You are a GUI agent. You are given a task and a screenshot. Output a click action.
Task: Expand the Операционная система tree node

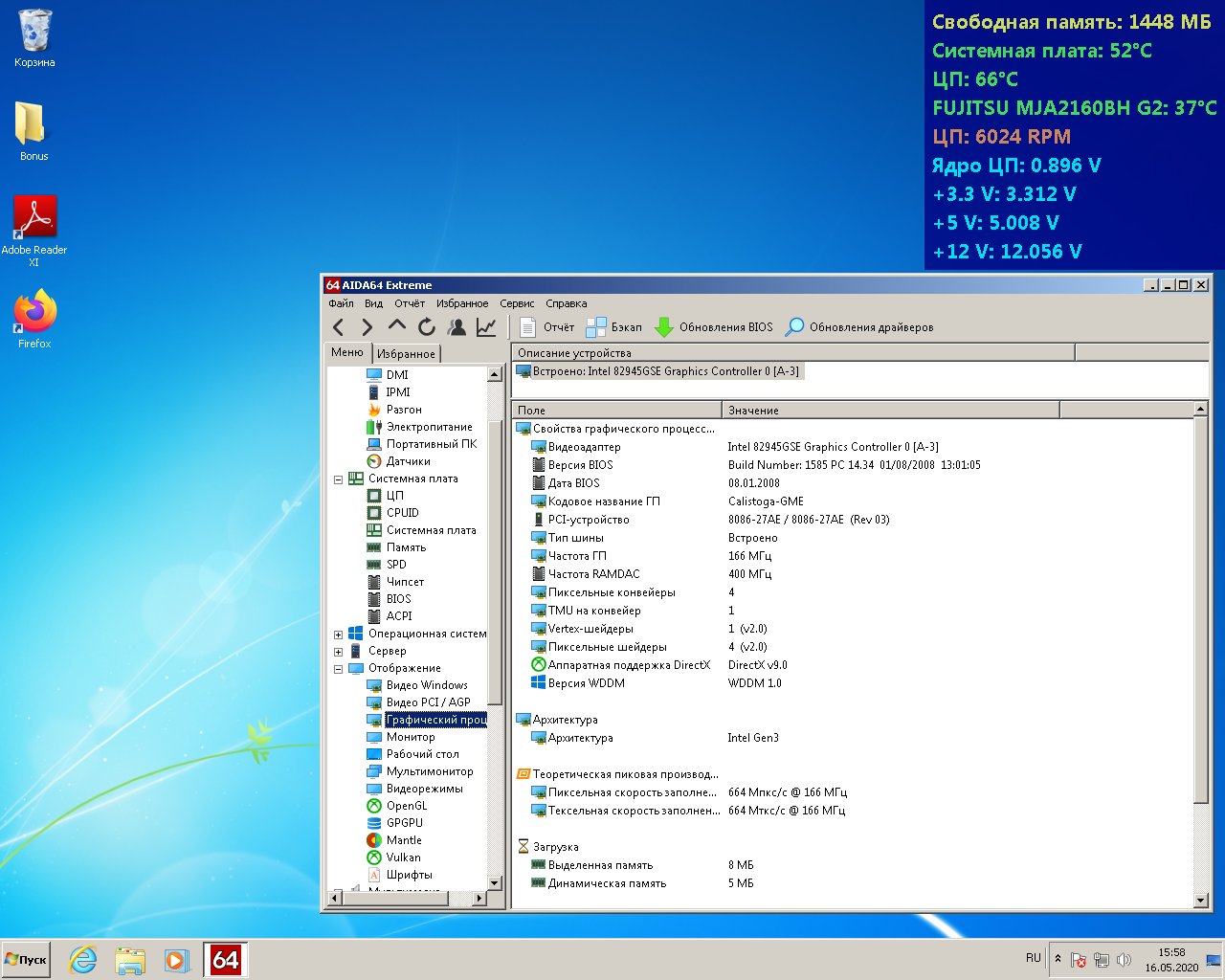338,635
